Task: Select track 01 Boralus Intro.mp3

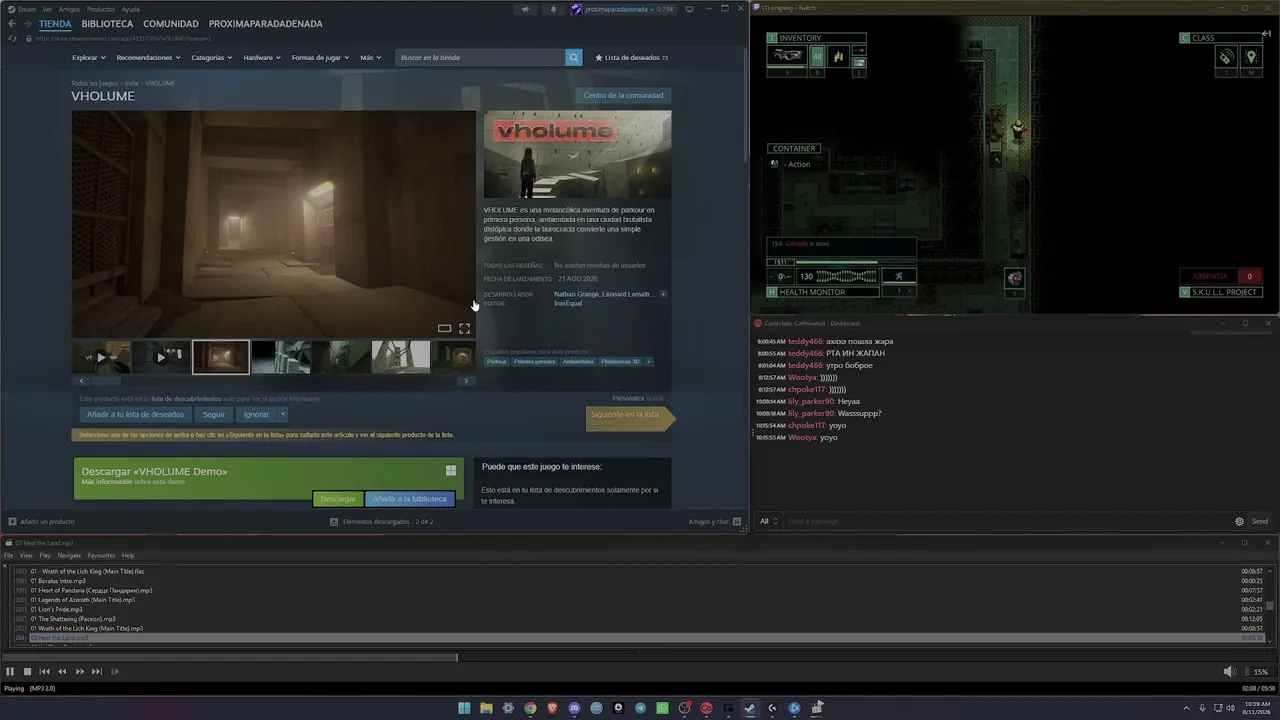Action: 58,581
